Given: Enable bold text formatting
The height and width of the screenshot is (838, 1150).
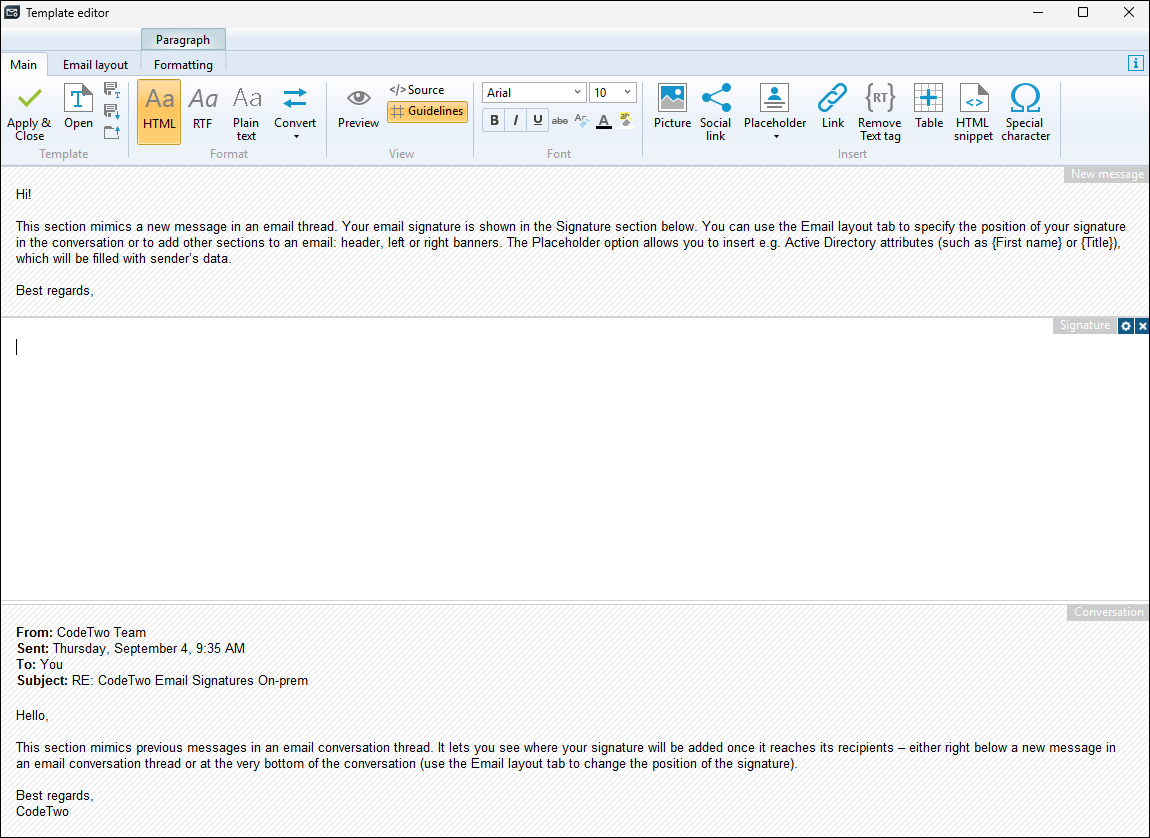Looking at the screenshot, I should coord(493,120).
